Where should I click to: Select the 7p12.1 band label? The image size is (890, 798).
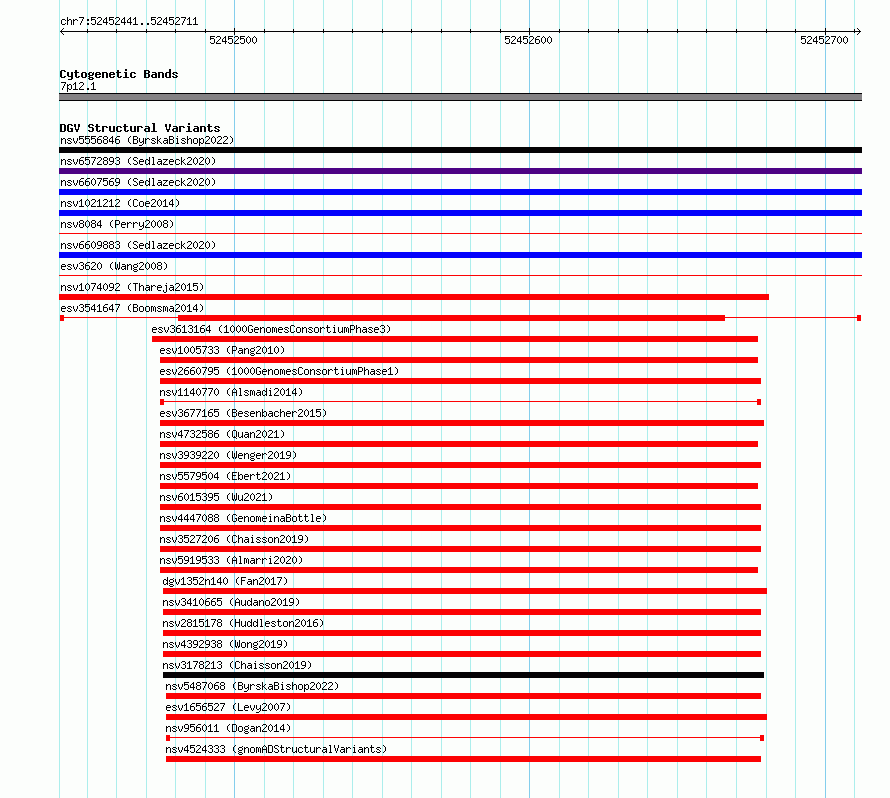click(x=78, y=86)
